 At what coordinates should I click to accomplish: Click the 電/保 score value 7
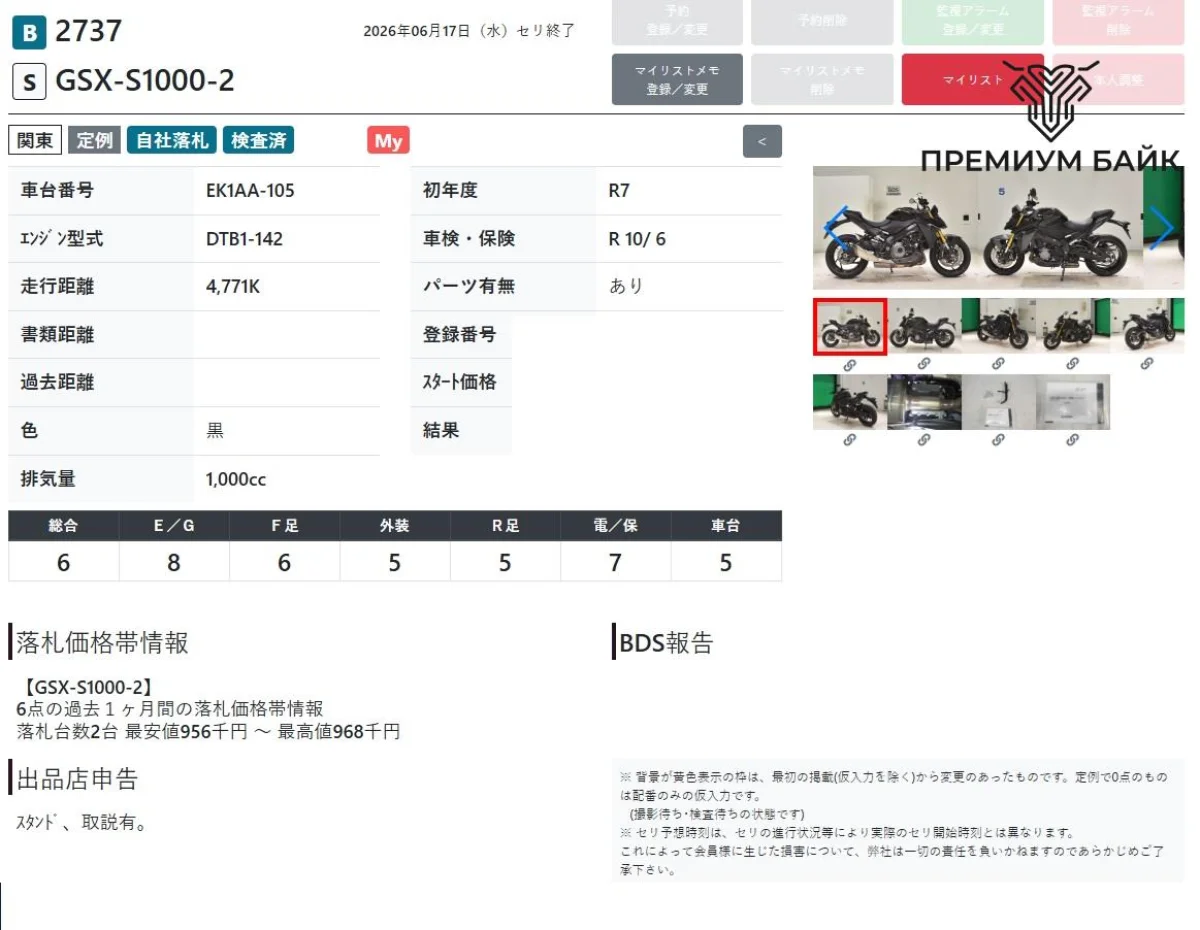click(616, 563)
